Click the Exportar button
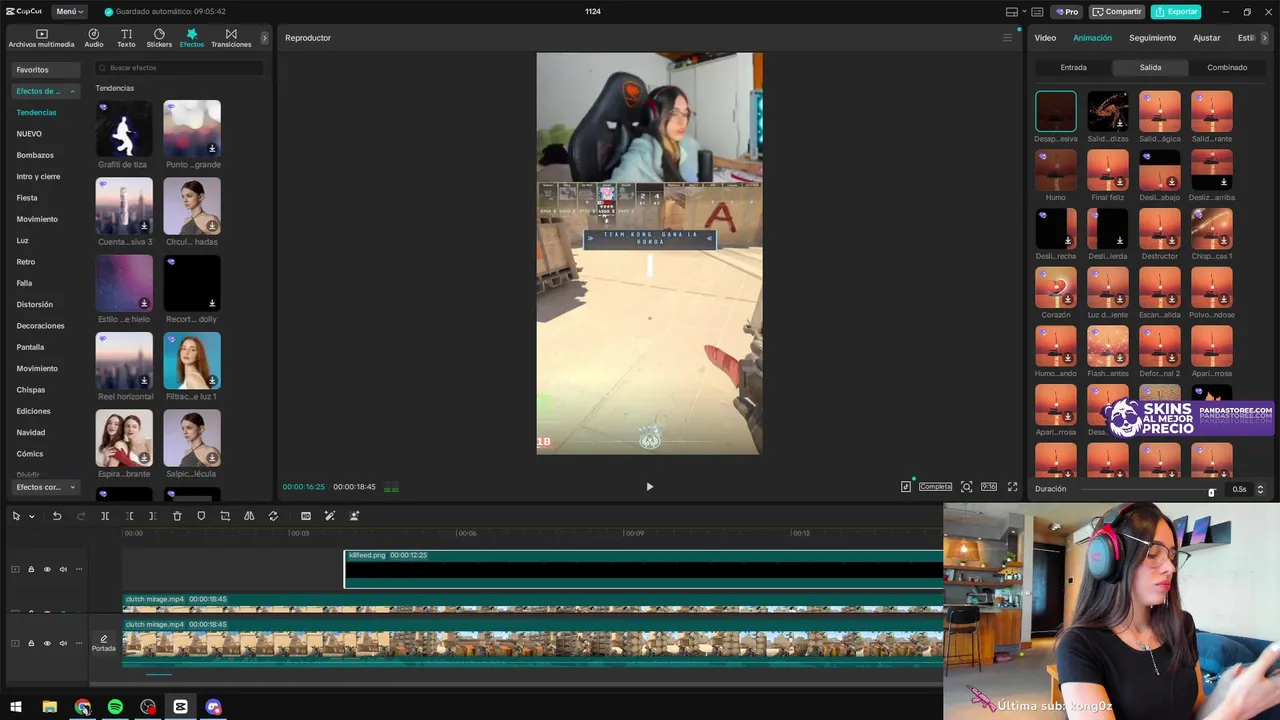The width and height of the screenshot is (1280, 720). (x=1176, y=12)
